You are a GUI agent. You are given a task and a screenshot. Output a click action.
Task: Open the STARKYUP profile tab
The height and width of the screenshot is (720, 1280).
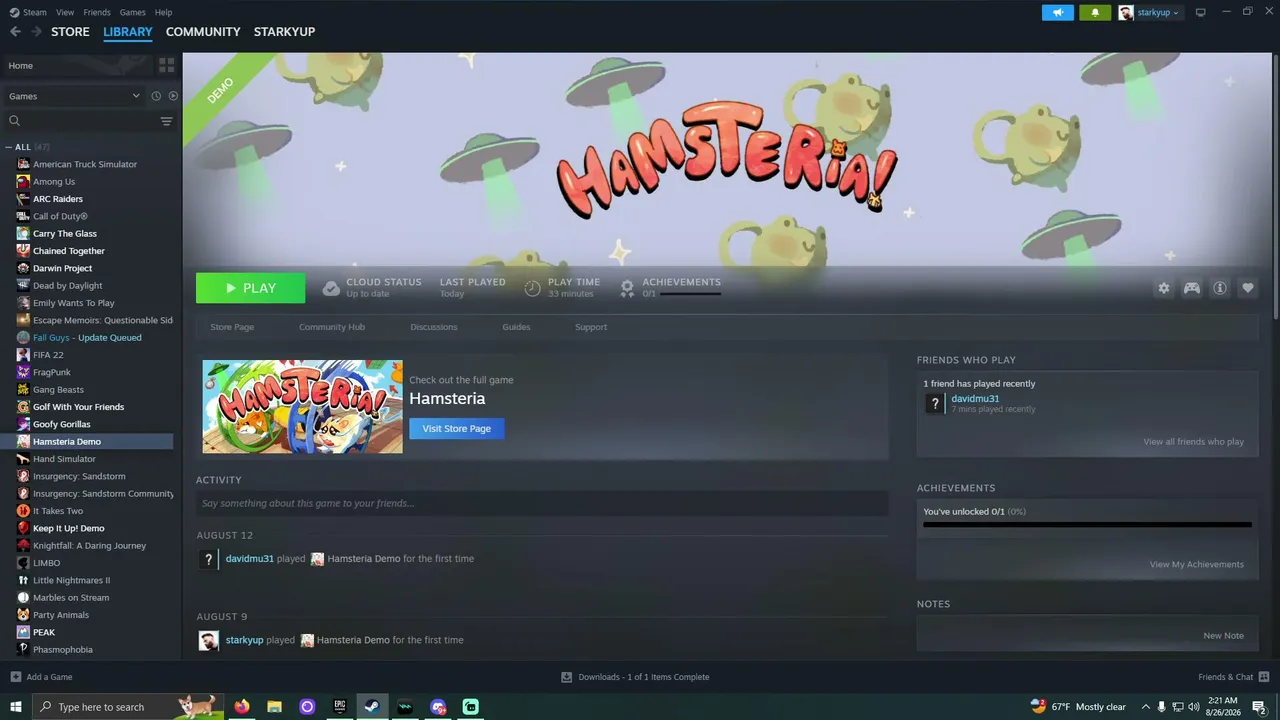coord(284,32)
